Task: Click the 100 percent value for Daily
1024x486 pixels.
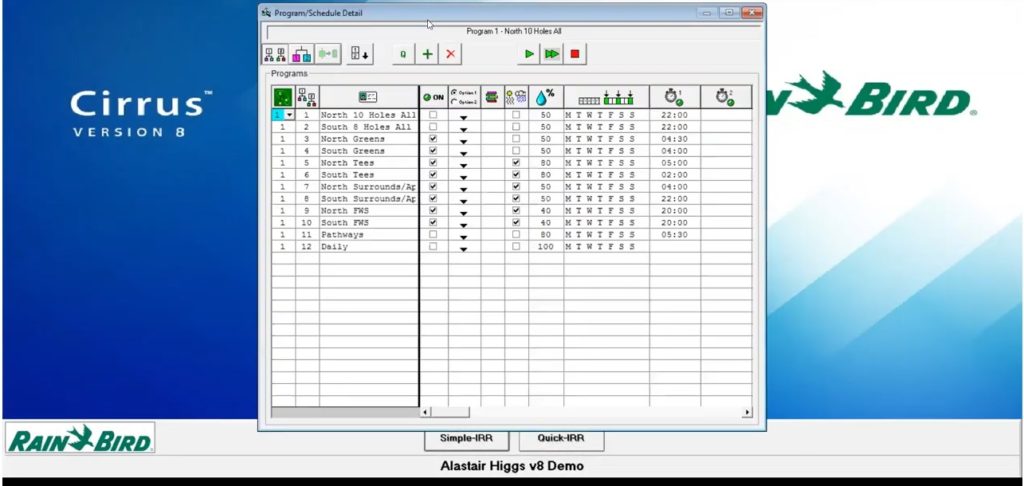Action: (x=546, y=247)
